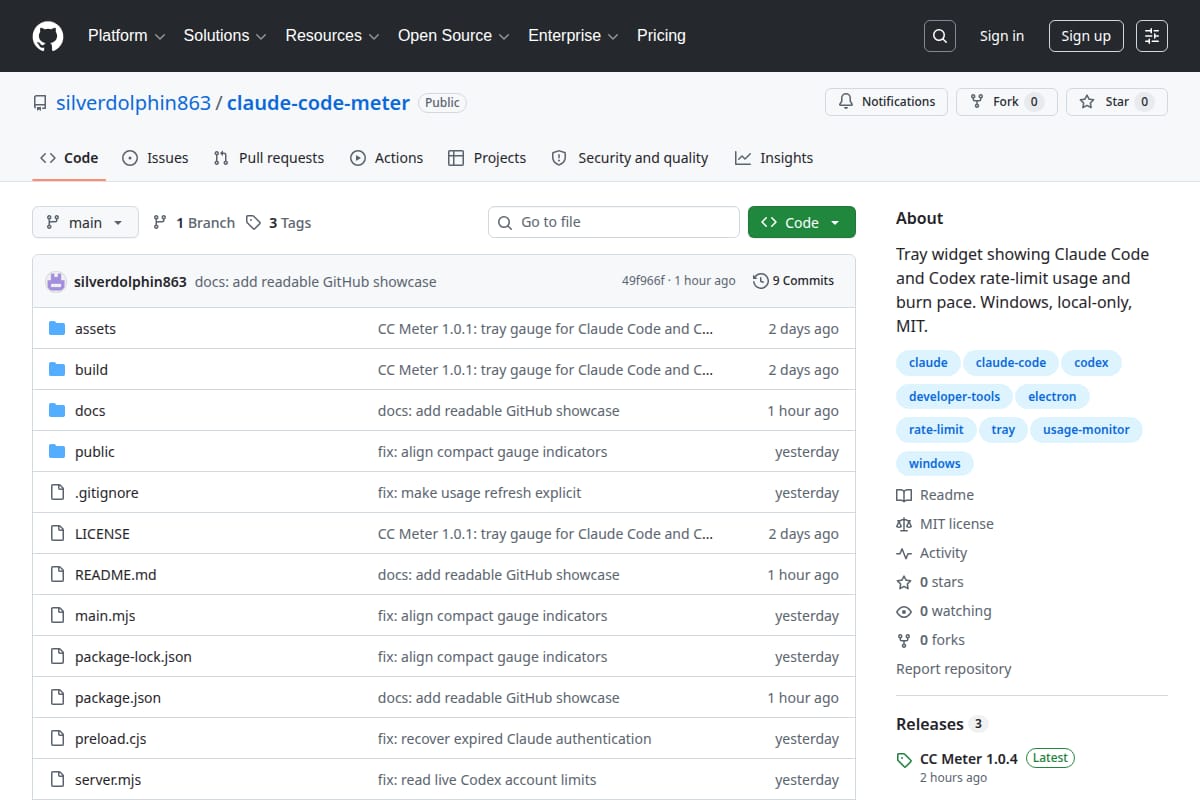
Task: Expand the Solutions menu
Action: pos(225,36)
